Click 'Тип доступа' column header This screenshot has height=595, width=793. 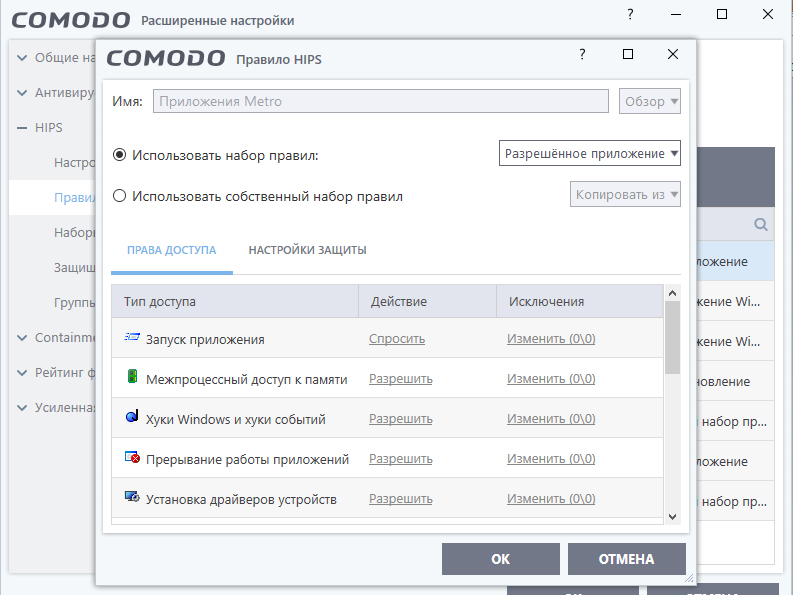pos(235,302)
